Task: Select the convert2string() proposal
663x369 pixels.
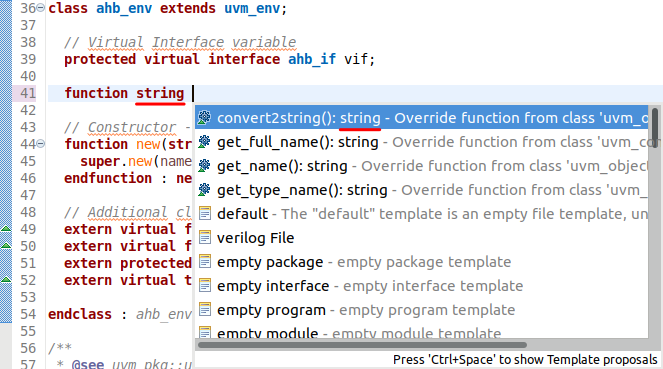Action: (422, 118)
